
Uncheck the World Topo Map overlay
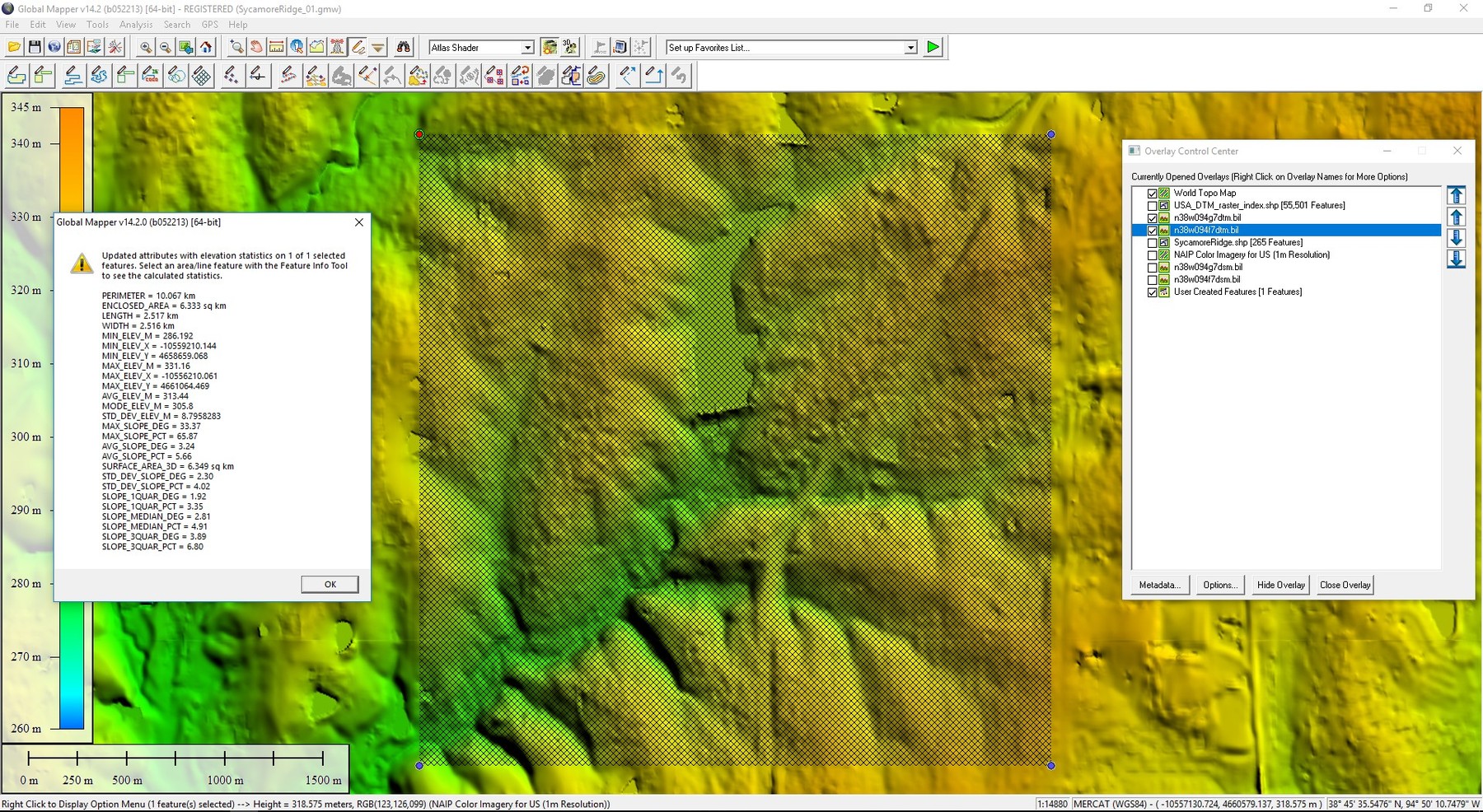(1153, 194)
